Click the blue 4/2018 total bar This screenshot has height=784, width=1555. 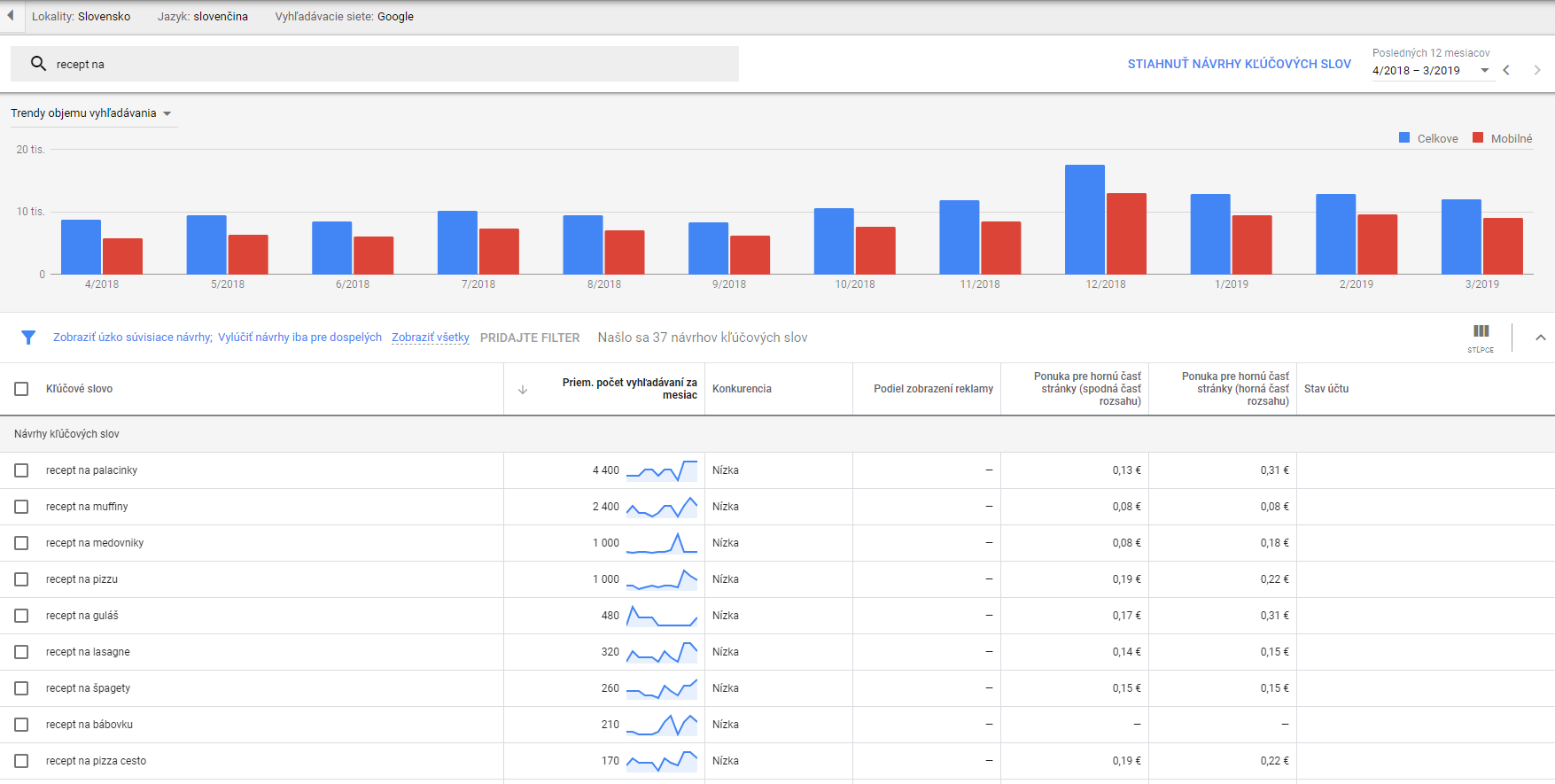click(81, 247)
